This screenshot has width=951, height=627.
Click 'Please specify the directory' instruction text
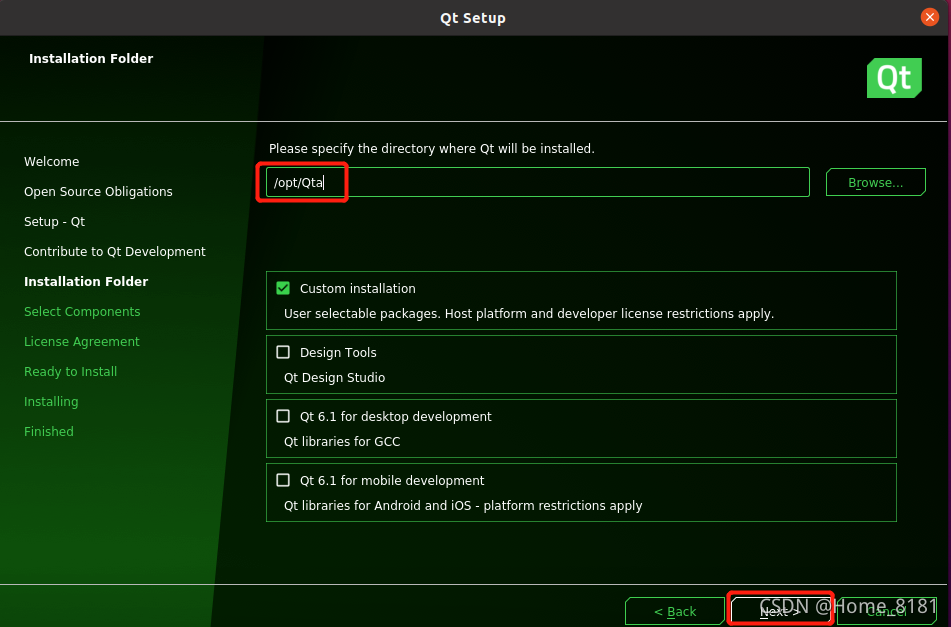click(x=432, y=149)
